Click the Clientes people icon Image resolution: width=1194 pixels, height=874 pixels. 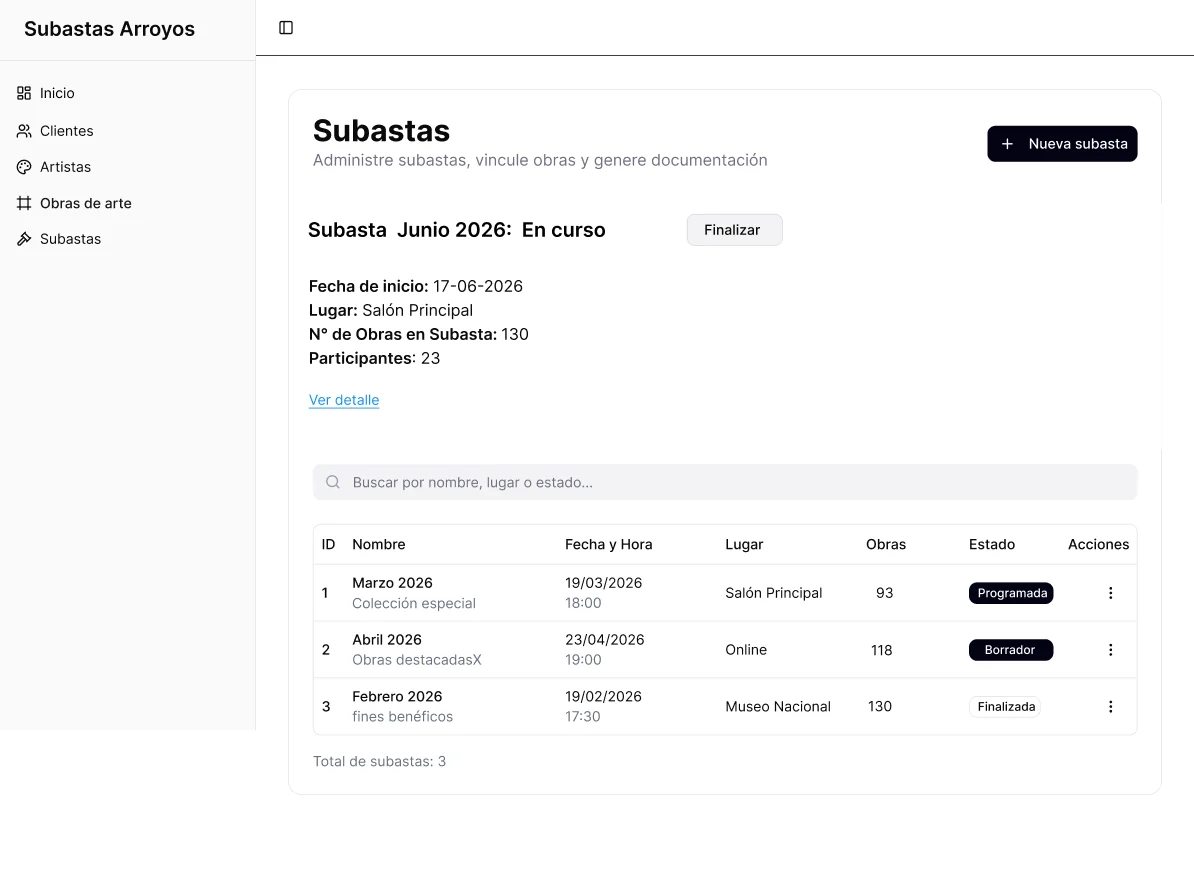[24, 131]
